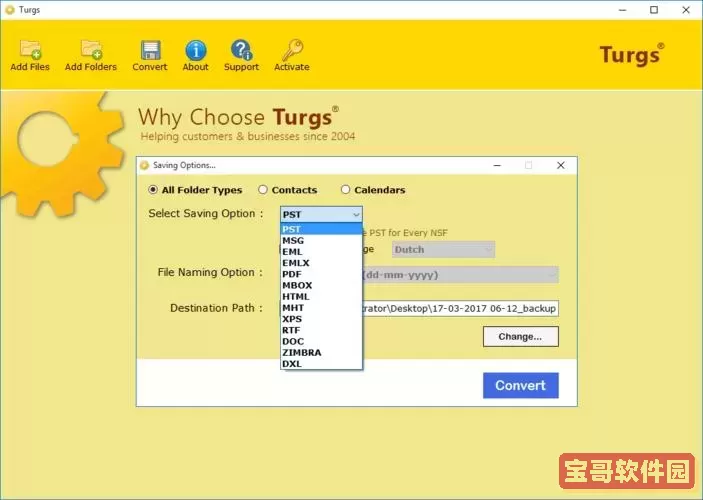703x500 pixels.
Task: Select the Calendars radio button
Action: tap(345, 190)
